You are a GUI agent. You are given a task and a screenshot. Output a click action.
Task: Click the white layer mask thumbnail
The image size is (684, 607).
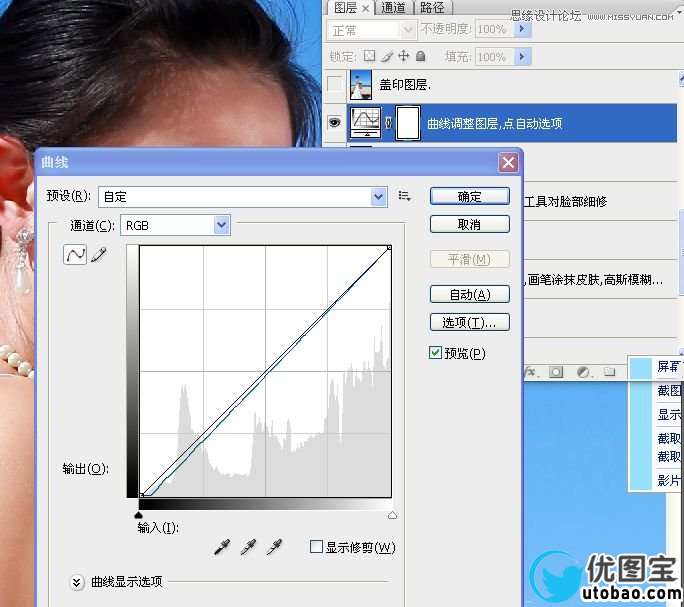point(408,123)
